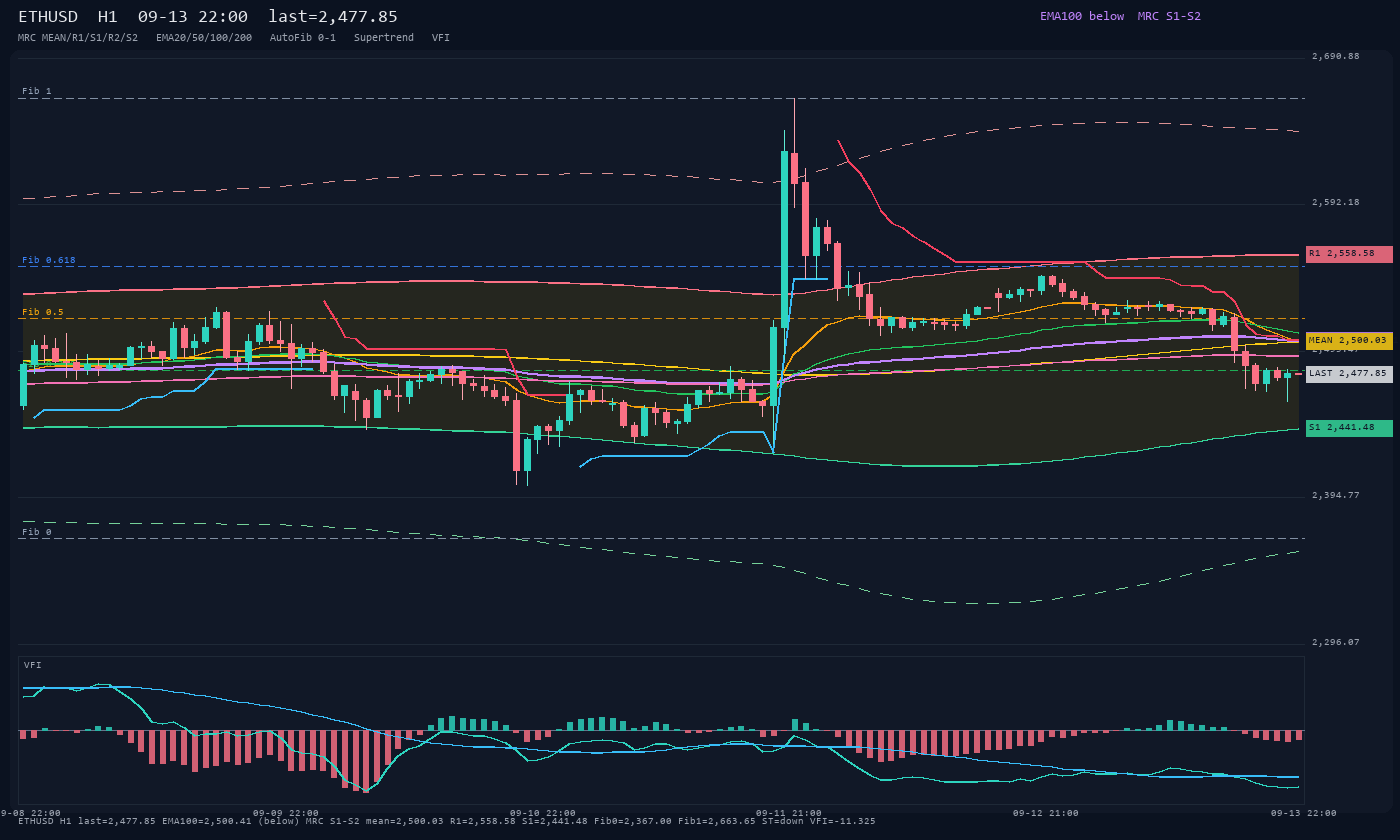Image resolution: width=1400 pixels, height=840 pixels.
Task: Click the EMA100 below status text
Action: point(1082,16)
